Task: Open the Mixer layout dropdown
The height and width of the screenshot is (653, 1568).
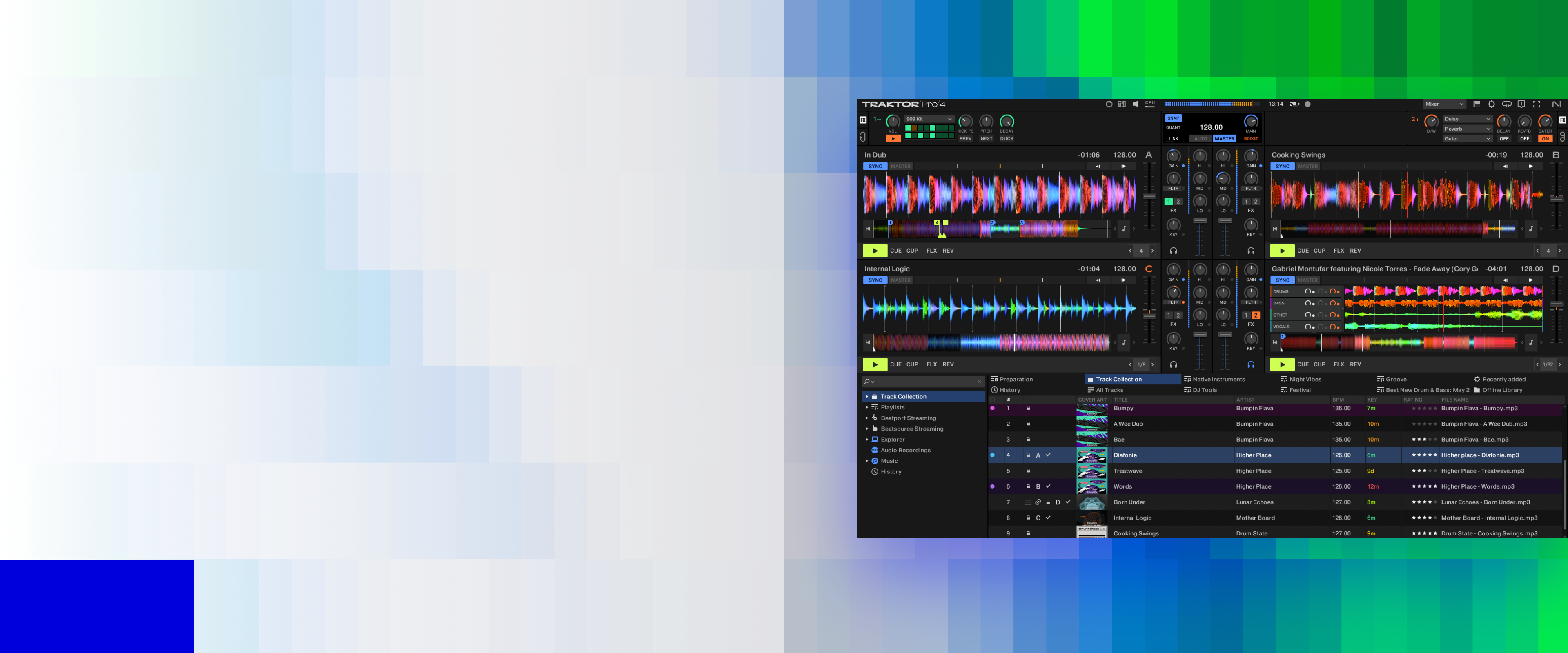Action: pos(1444,104)
